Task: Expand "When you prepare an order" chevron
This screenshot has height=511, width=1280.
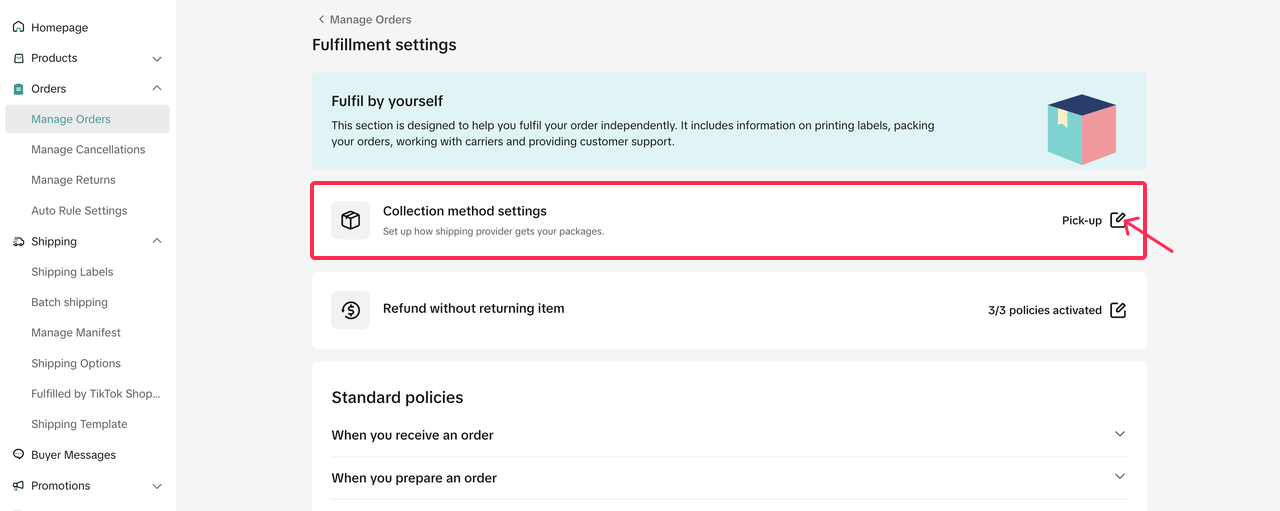Action: coord(1120,477)
